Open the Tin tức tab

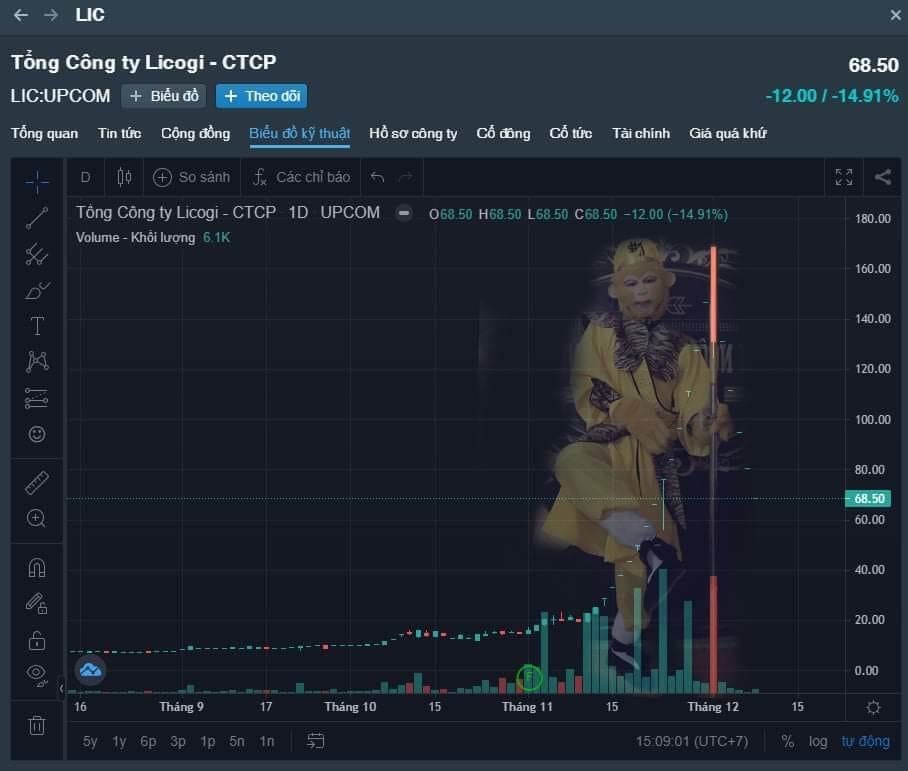pos(119,133)
